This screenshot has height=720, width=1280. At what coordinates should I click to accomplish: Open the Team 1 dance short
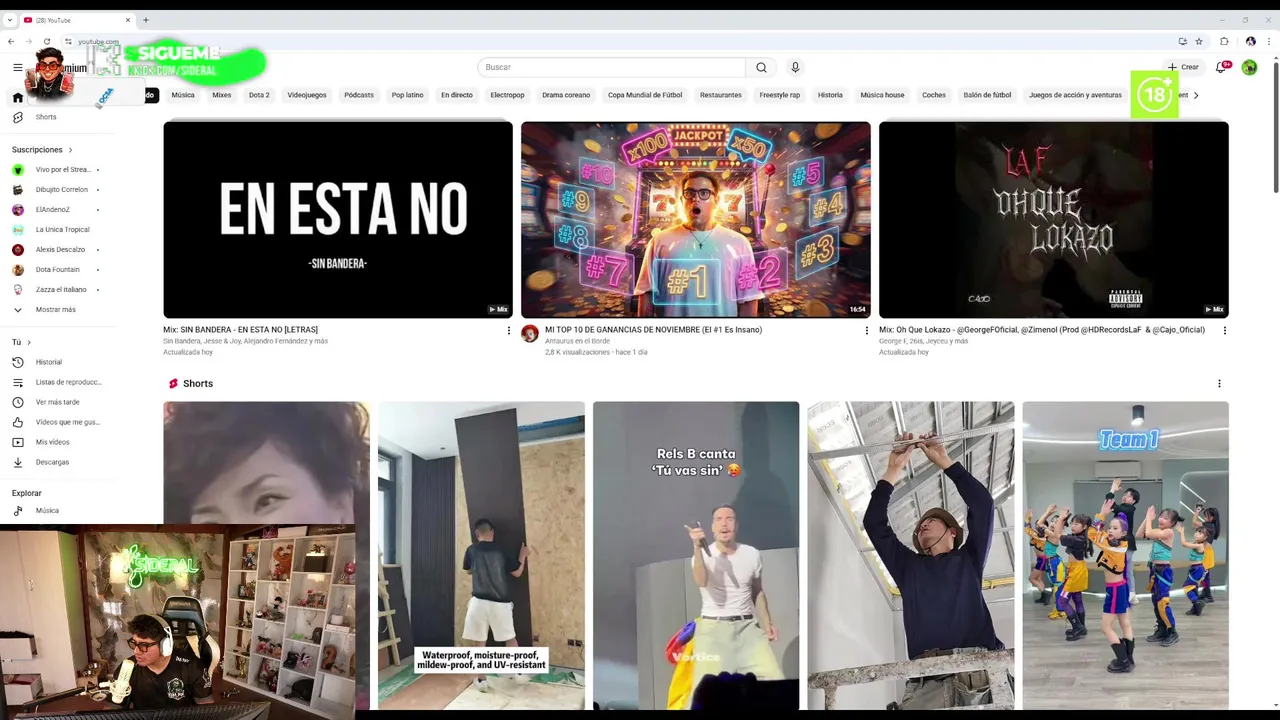(x=1125, y=555)
